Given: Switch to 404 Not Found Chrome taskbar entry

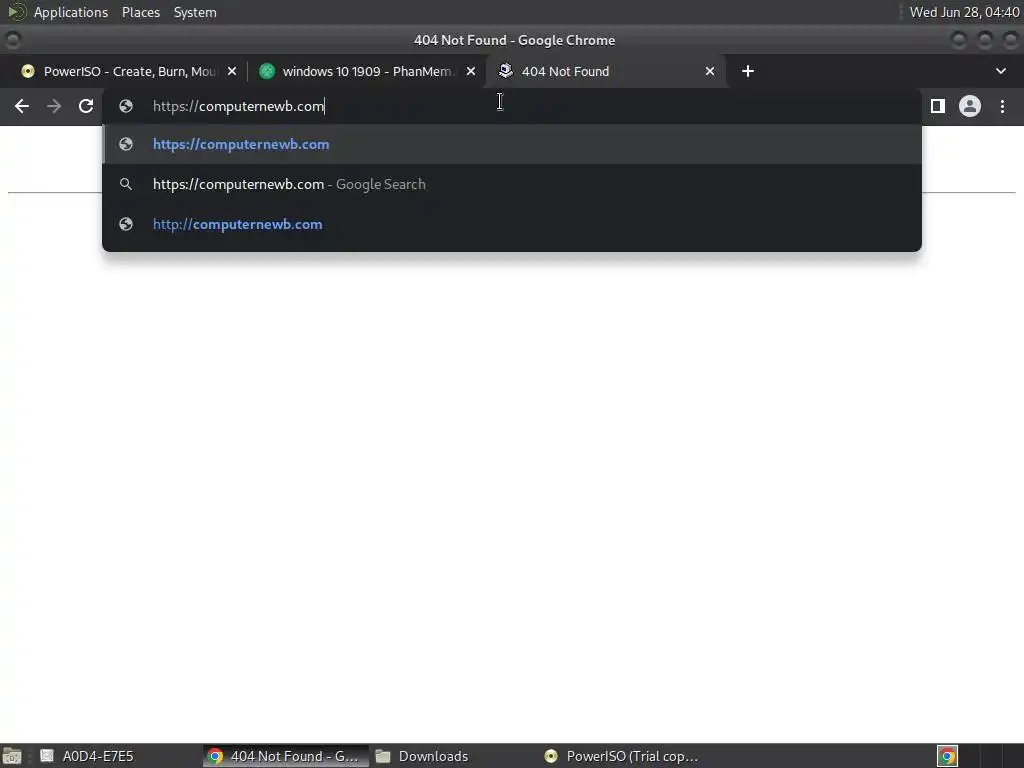Looking at the screenshot, I should 285,756.
